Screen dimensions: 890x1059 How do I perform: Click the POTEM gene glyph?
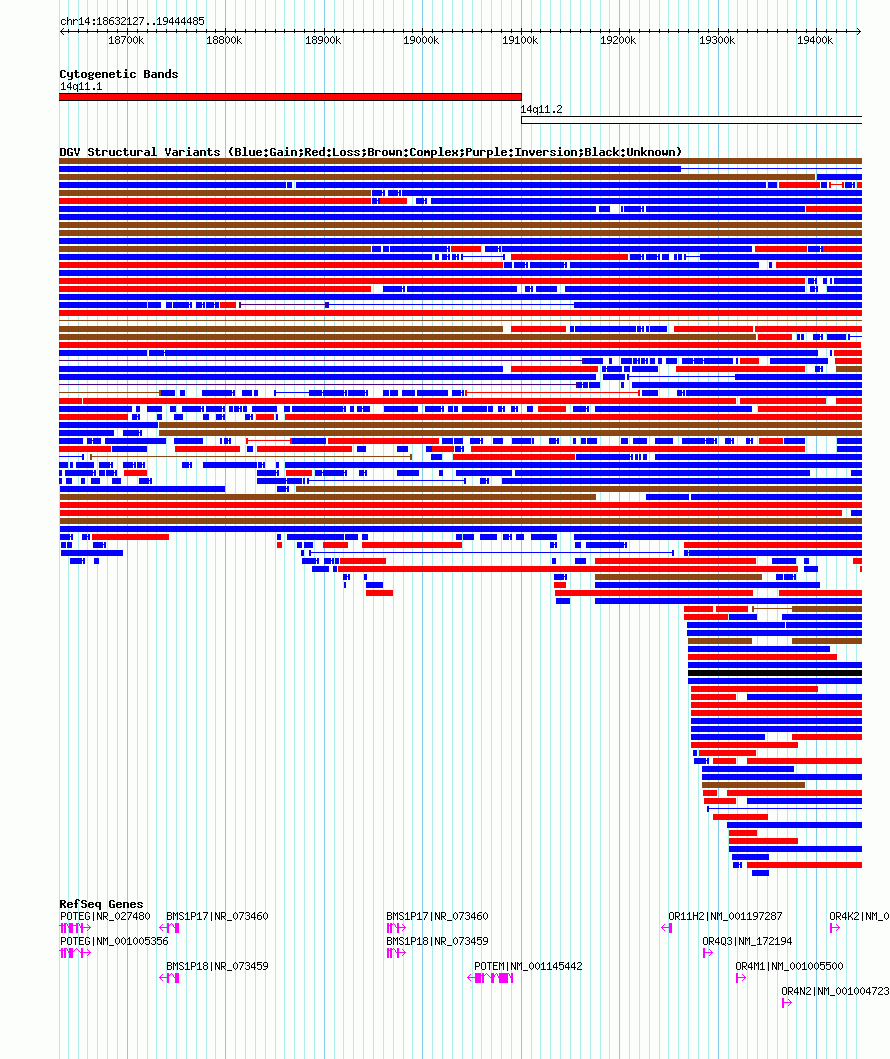coord(490,978)
